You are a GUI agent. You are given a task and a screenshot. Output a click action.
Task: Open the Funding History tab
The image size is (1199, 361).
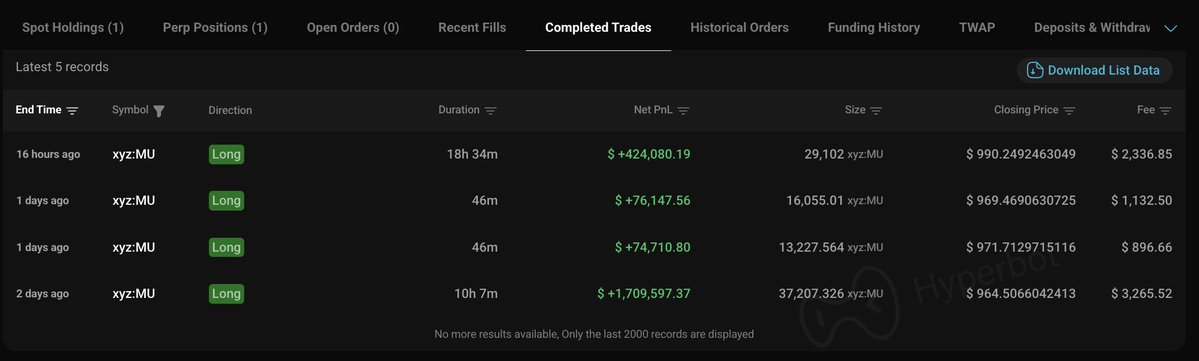pos(873,28)
